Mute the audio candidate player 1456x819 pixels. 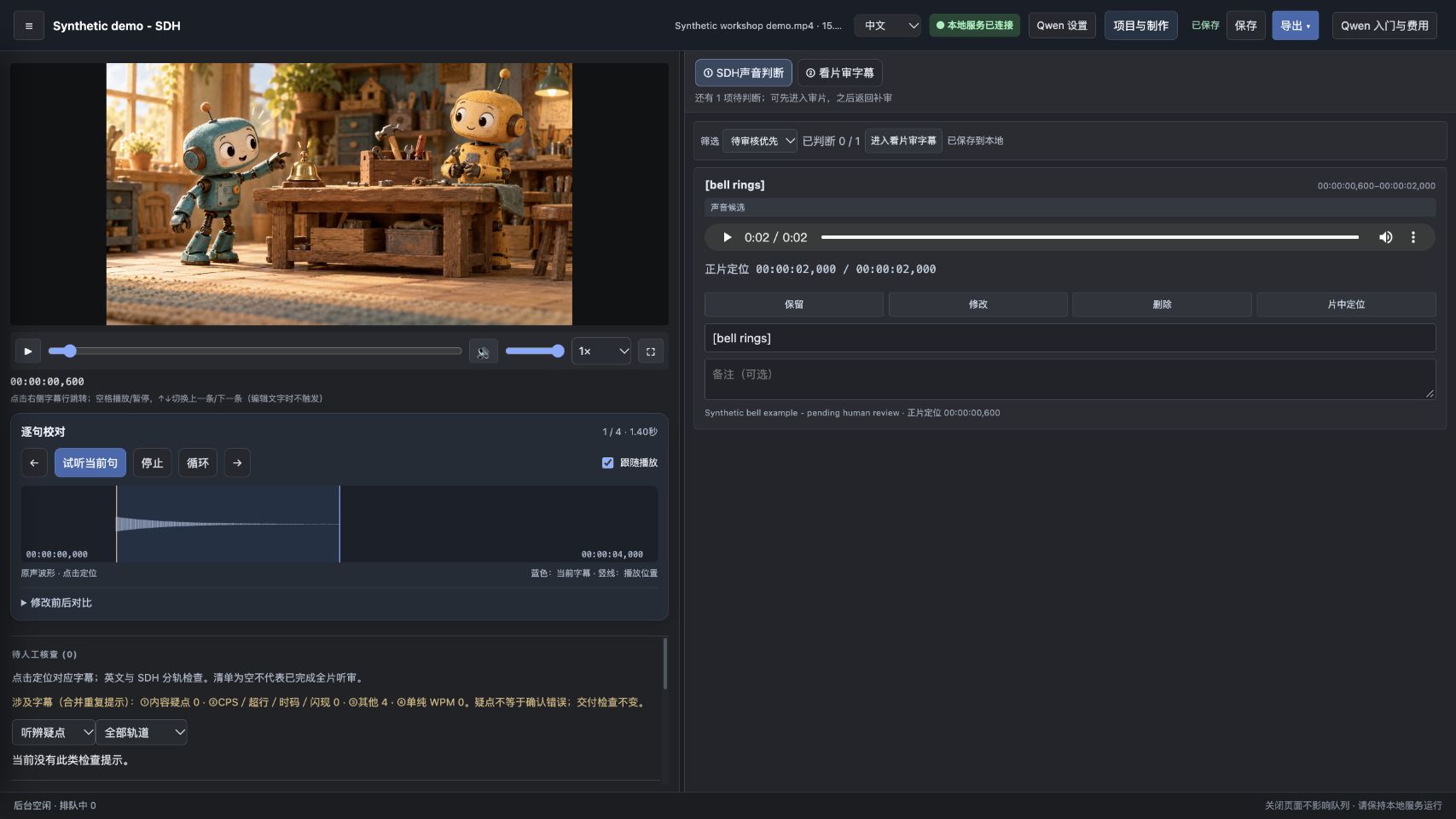pos(1386,237)
